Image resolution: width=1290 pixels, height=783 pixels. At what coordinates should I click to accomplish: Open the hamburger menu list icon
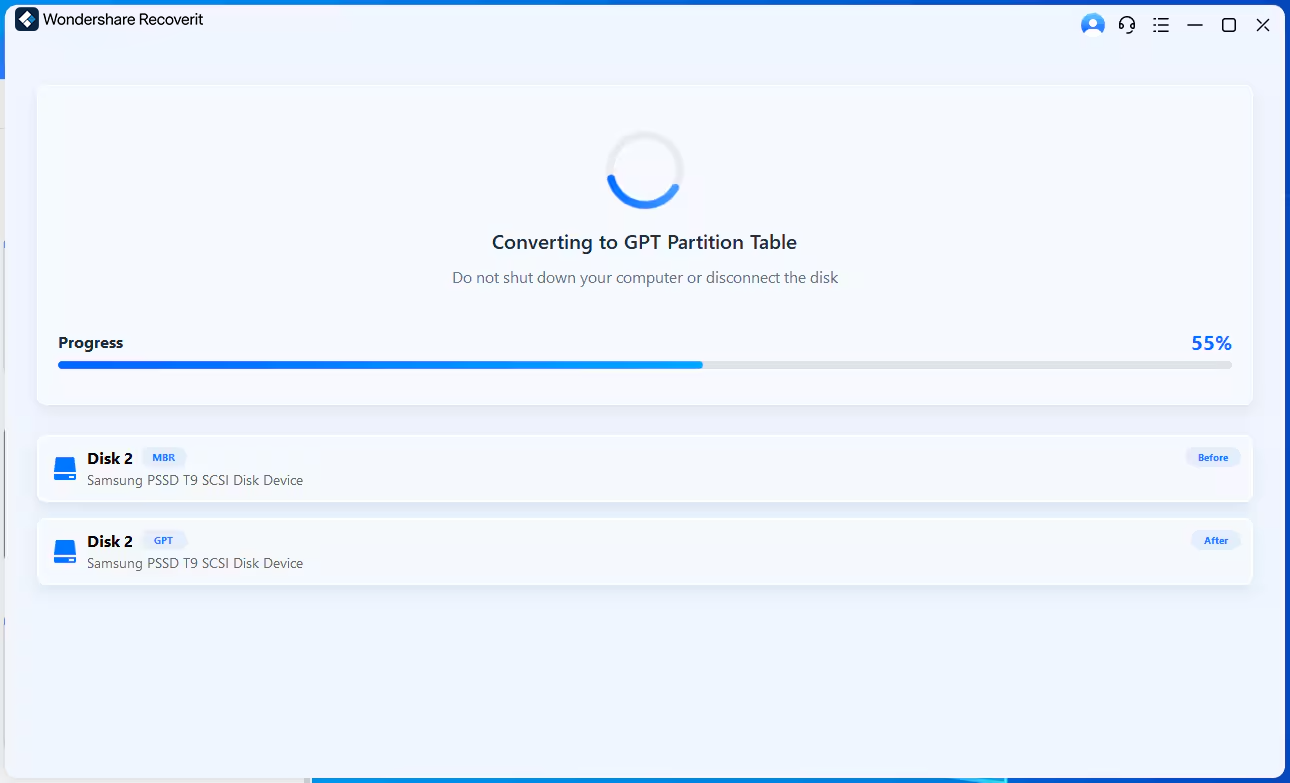1161,25
